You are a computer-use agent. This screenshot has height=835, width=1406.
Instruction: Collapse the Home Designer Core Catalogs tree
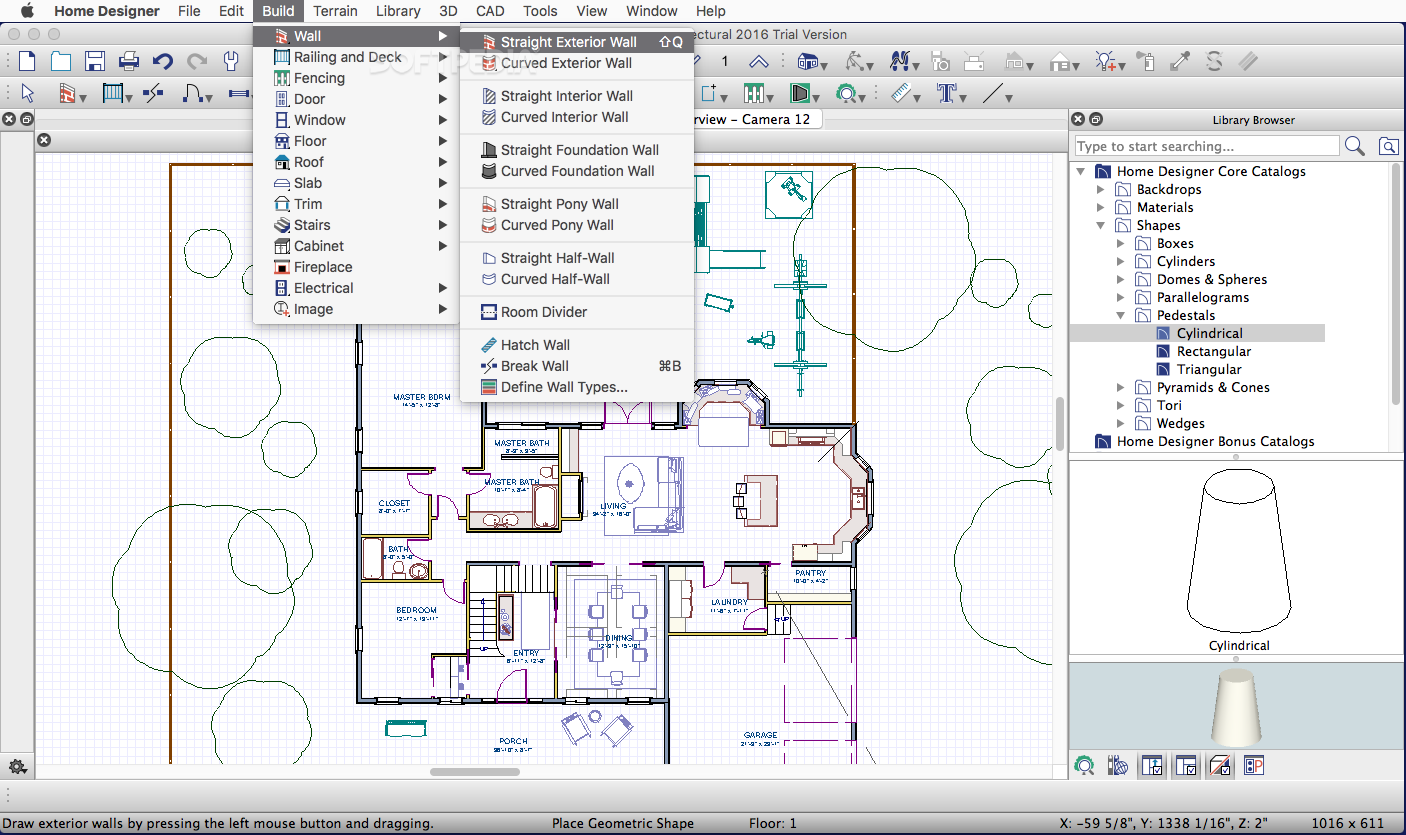(1081, 171)
